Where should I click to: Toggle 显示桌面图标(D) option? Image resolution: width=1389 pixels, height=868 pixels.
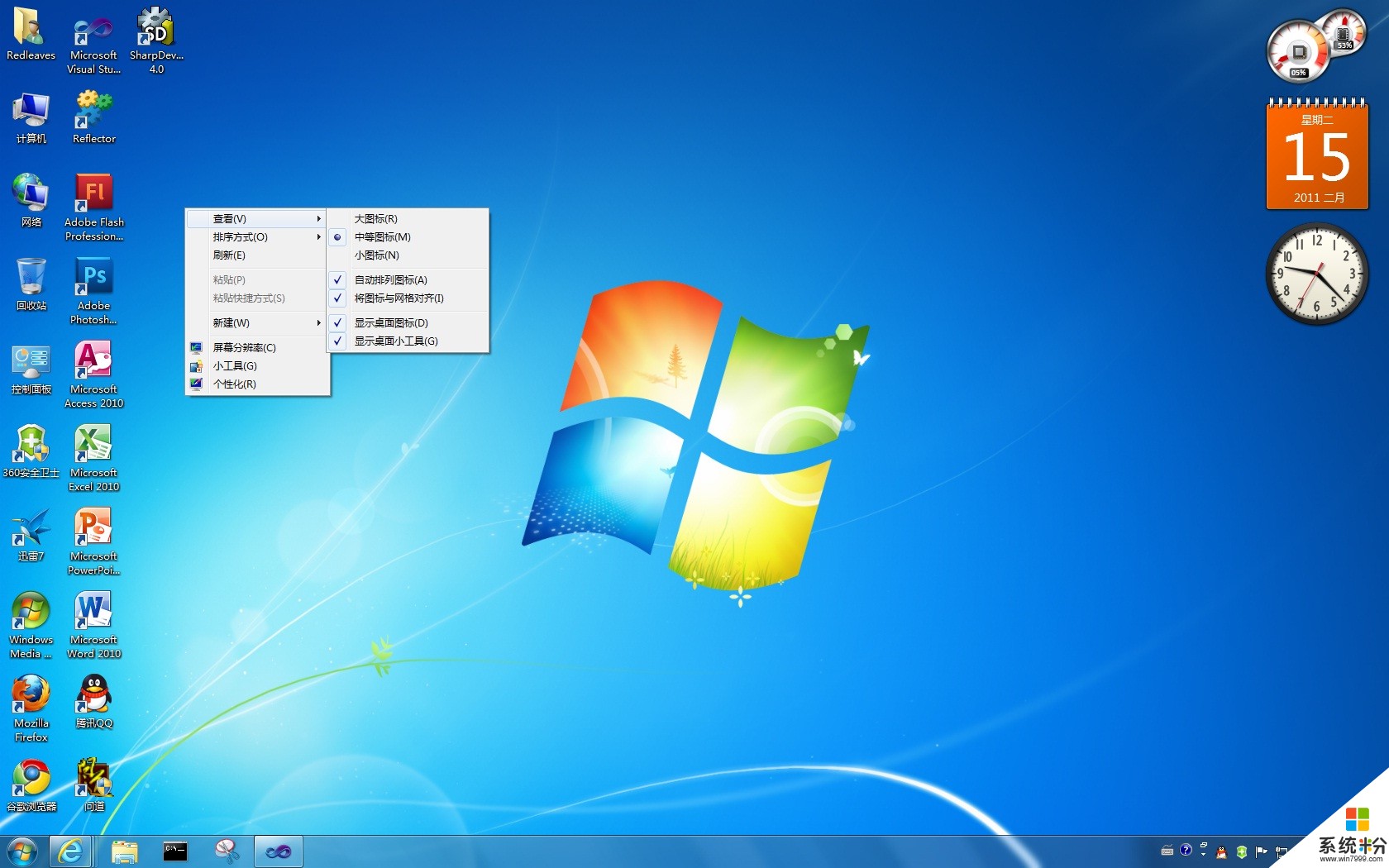[408, 323]
